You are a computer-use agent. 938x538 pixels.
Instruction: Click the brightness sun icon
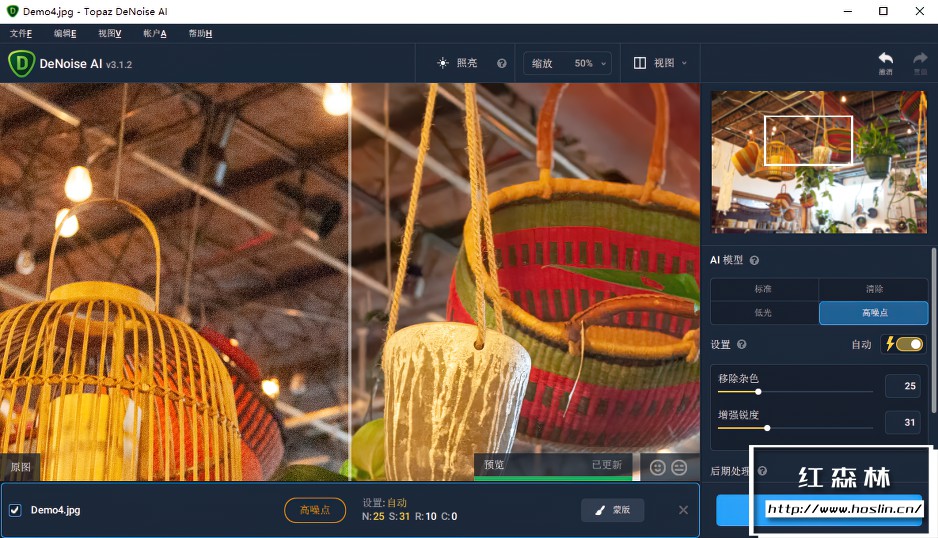pos(443,63)
